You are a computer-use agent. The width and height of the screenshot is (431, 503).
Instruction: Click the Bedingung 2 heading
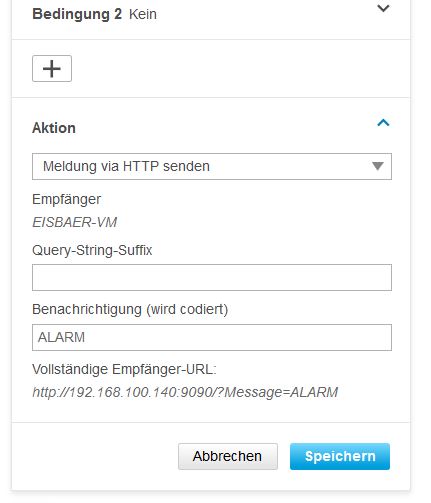point(77,14)
